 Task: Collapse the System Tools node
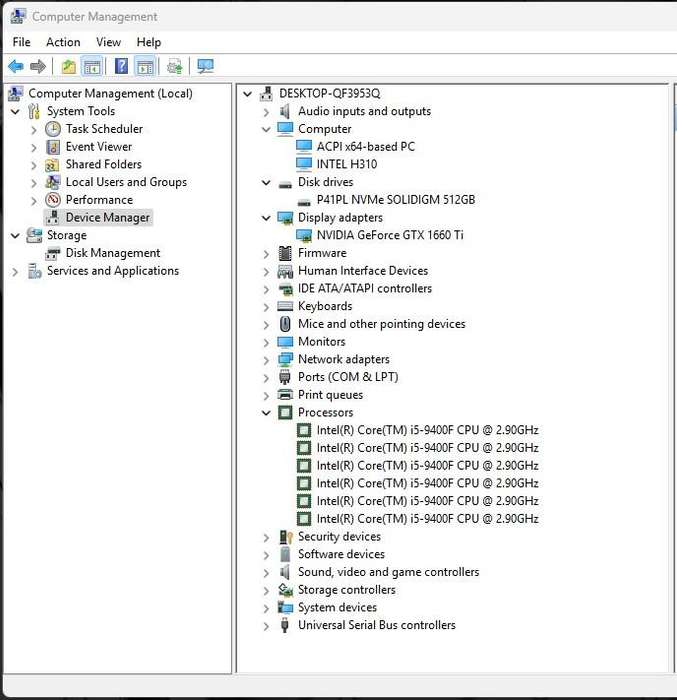tap(15, 112)
